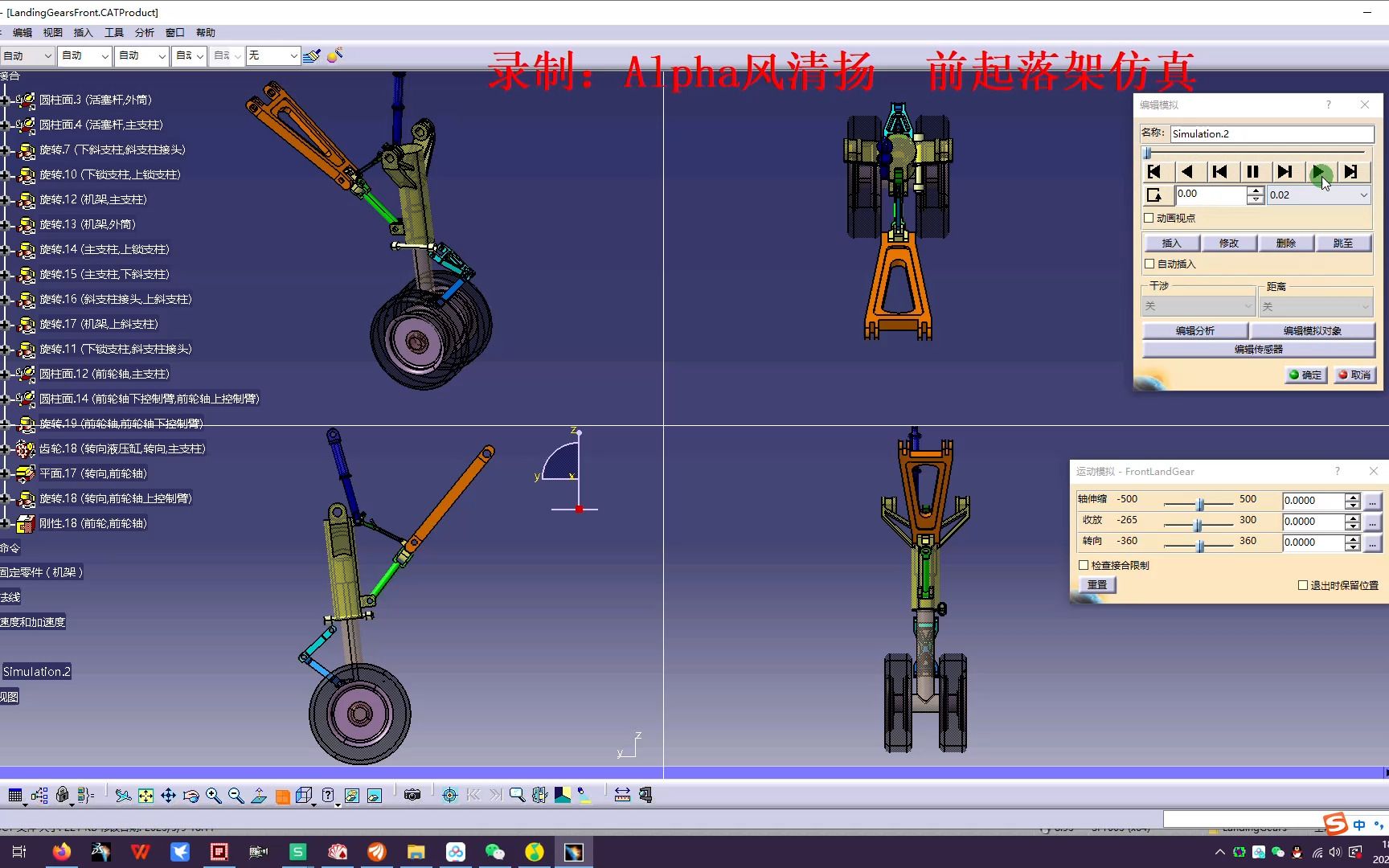
Task: Click the Zoom Out magnifier icon
Action: 236,796
